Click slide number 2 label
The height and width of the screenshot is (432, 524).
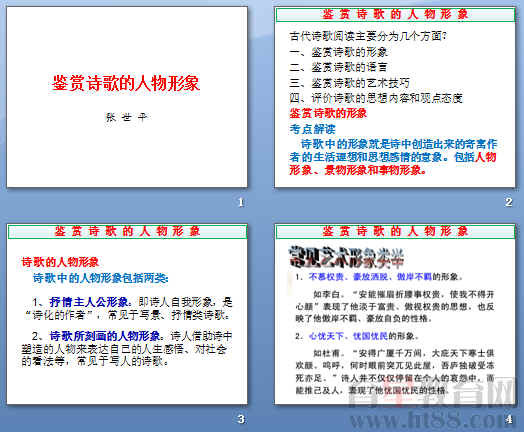click(x=509, y=202)
